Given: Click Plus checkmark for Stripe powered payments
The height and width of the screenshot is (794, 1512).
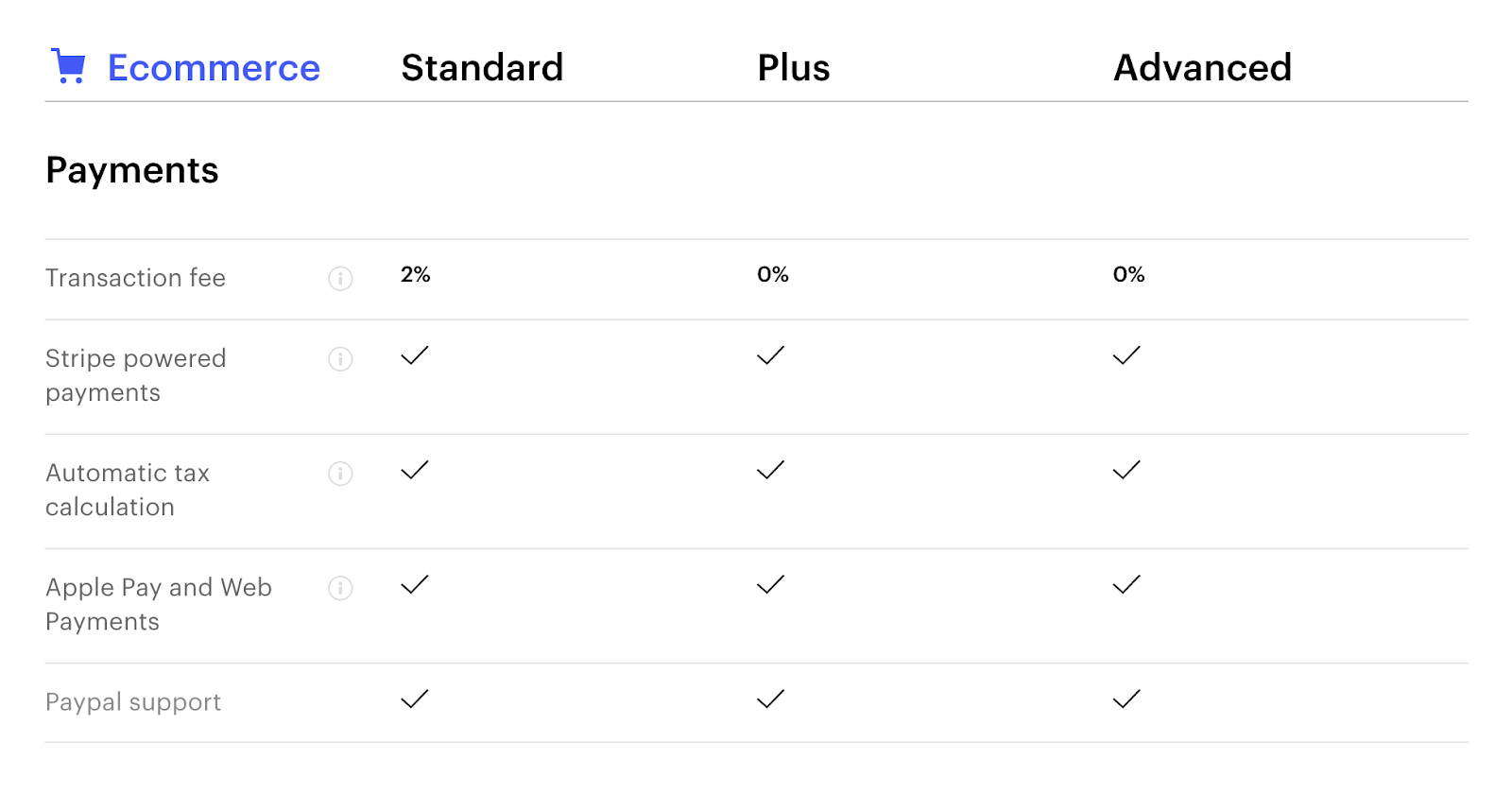Looking at the screenshot, I should click(771, 355).
